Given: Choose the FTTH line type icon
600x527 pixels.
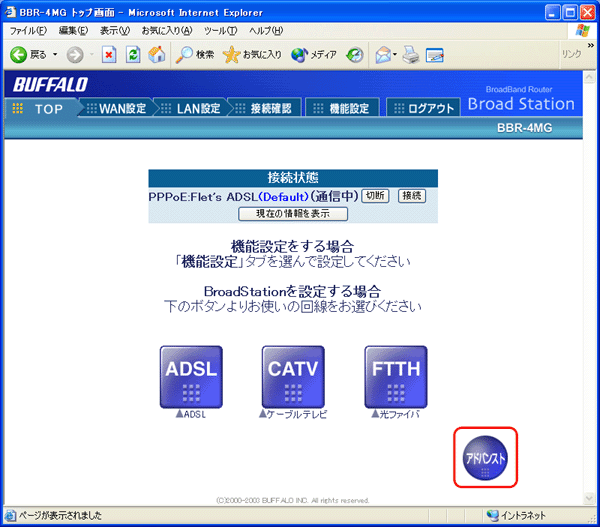Looking at the screenshot, I should [x=396, y=377].
